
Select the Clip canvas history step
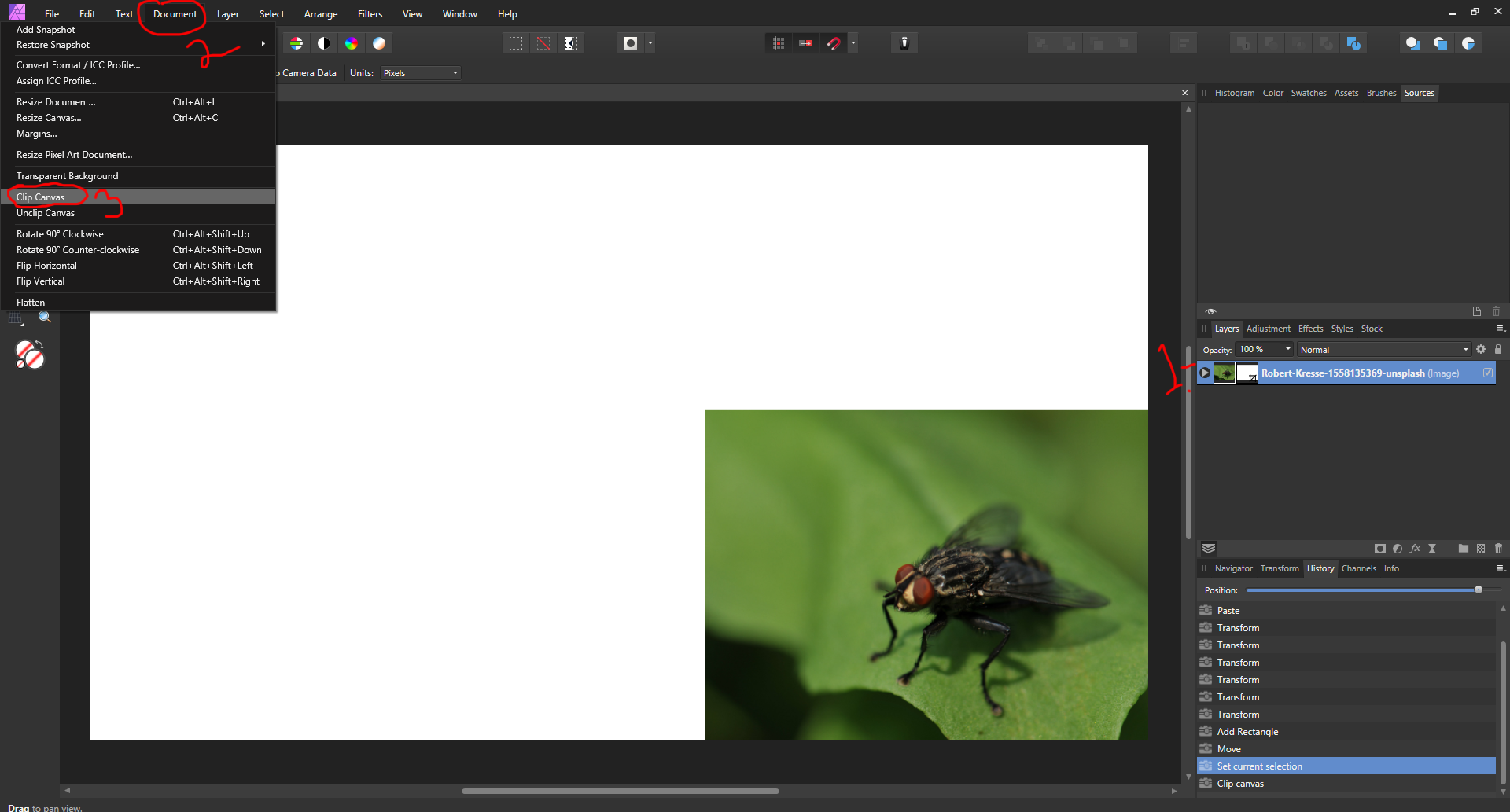[x=1346, y=784]
